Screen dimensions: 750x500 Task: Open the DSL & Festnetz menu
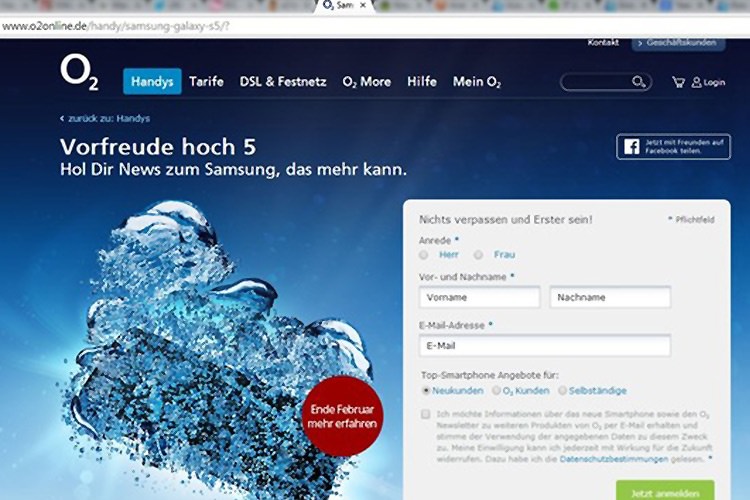click(283, 82)
